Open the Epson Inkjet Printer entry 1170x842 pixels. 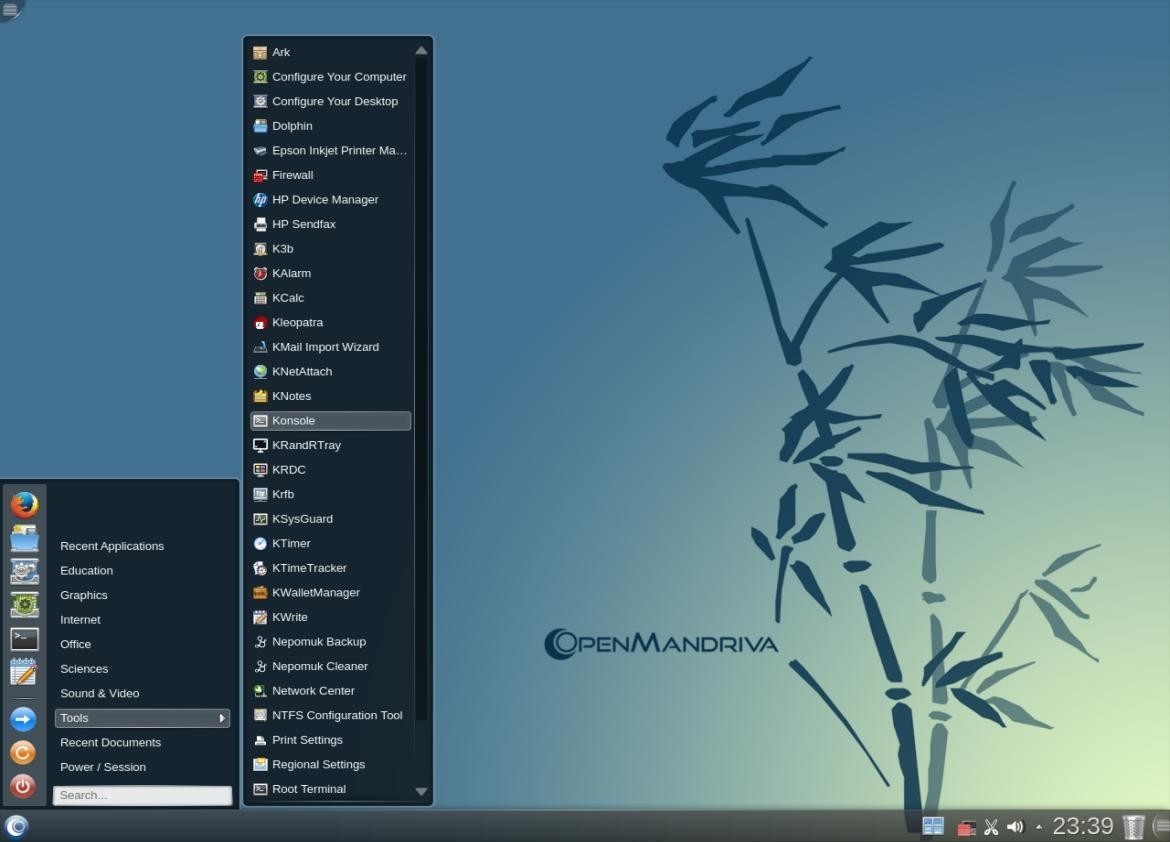point(331,151)
